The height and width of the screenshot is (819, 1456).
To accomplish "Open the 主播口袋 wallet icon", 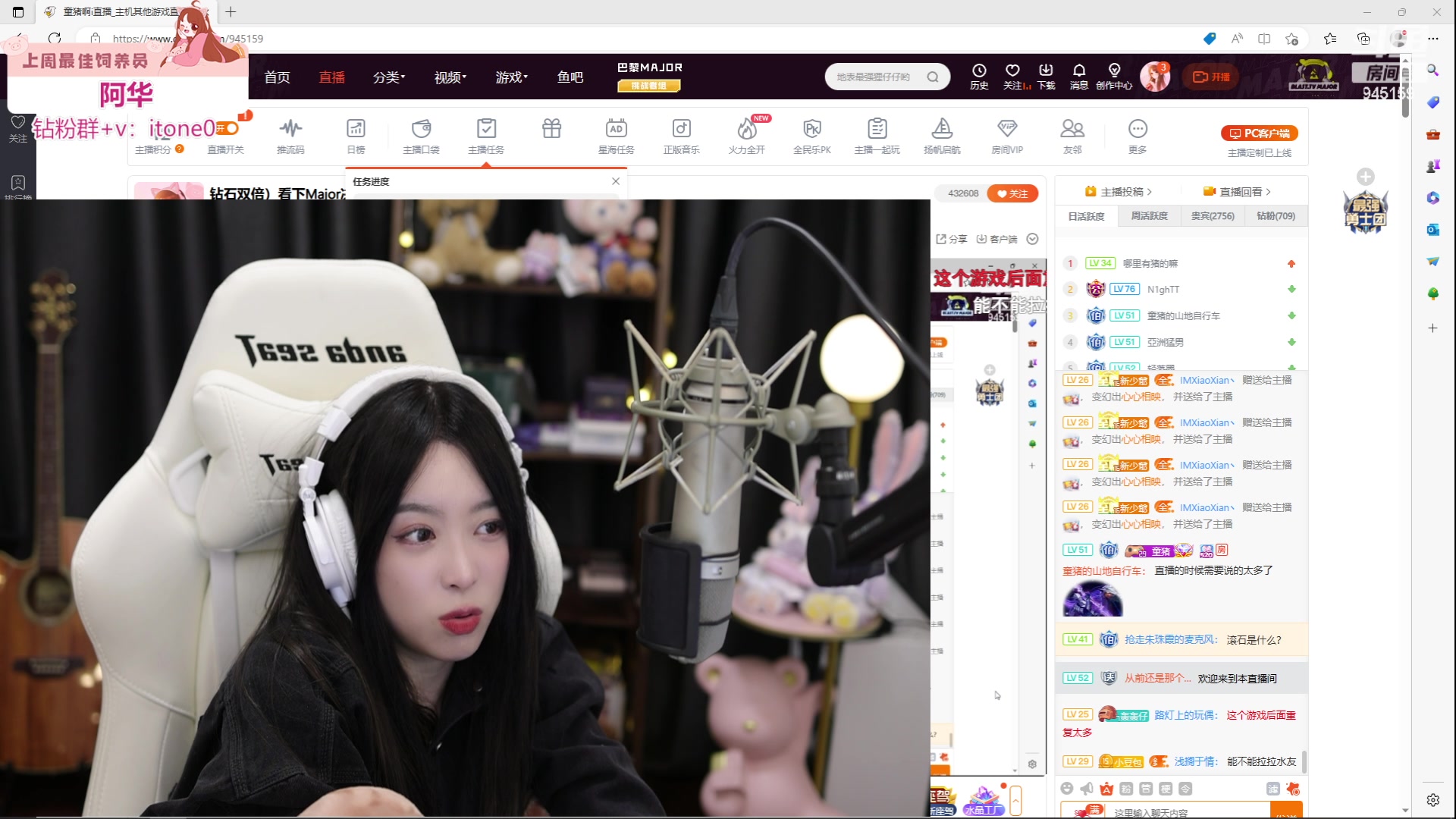I will [421, 136].
